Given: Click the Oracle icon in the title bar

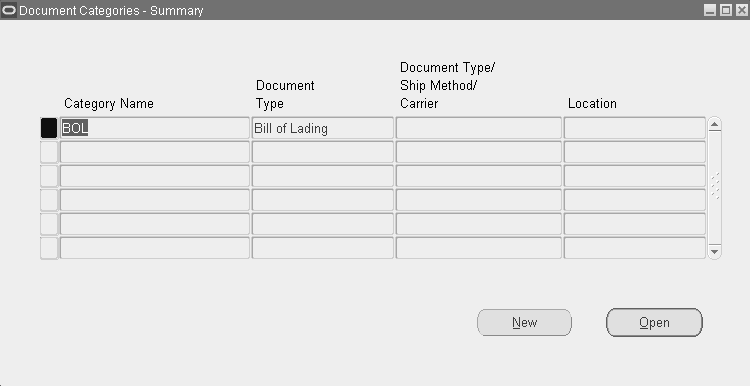Looking at the screenshot, I should click(x=9, y=10).
